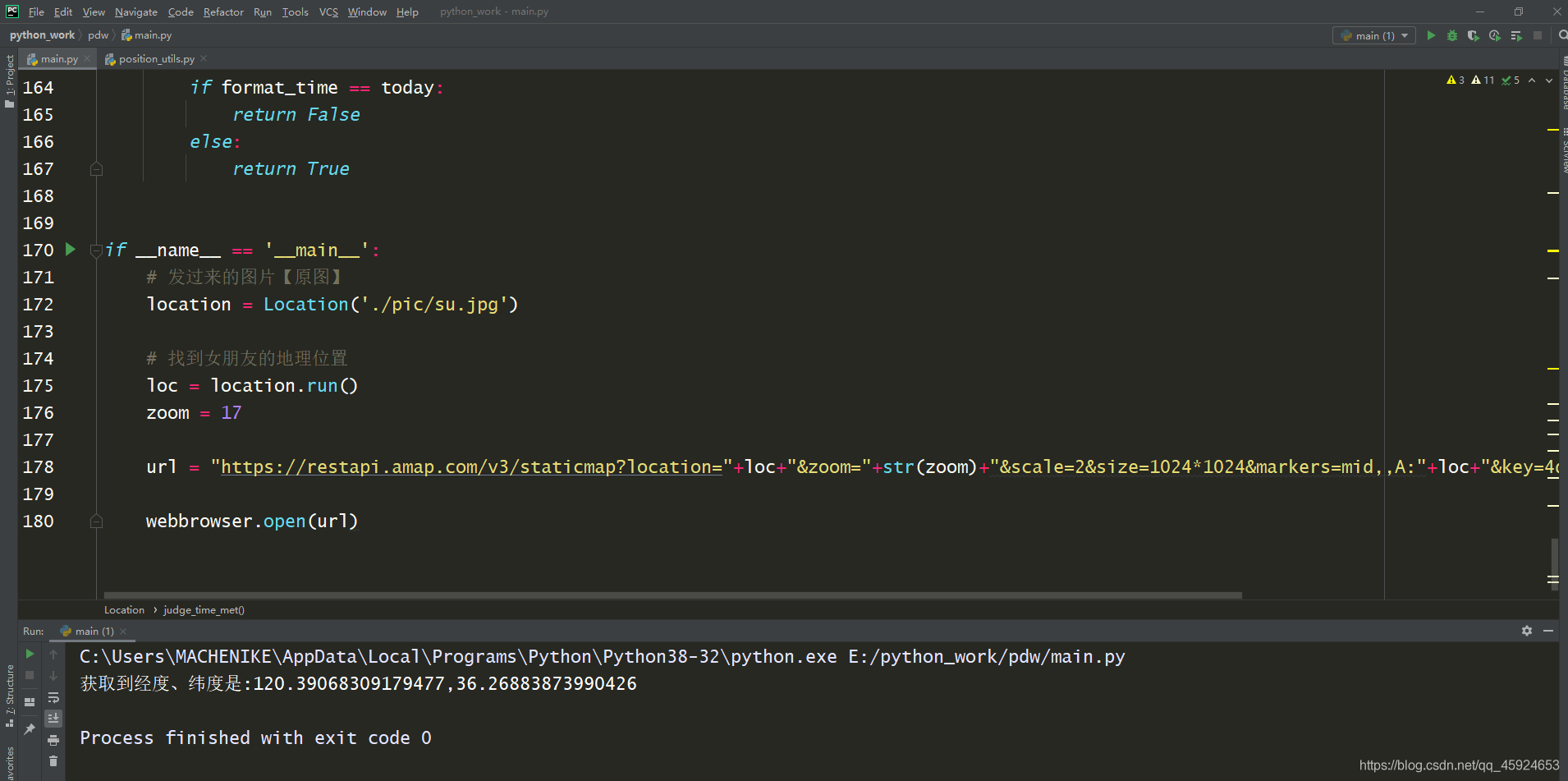The height and width of the screenshot is (781, 1568).
Task: Go to next highlighted error arrow
Action: 1549,80
